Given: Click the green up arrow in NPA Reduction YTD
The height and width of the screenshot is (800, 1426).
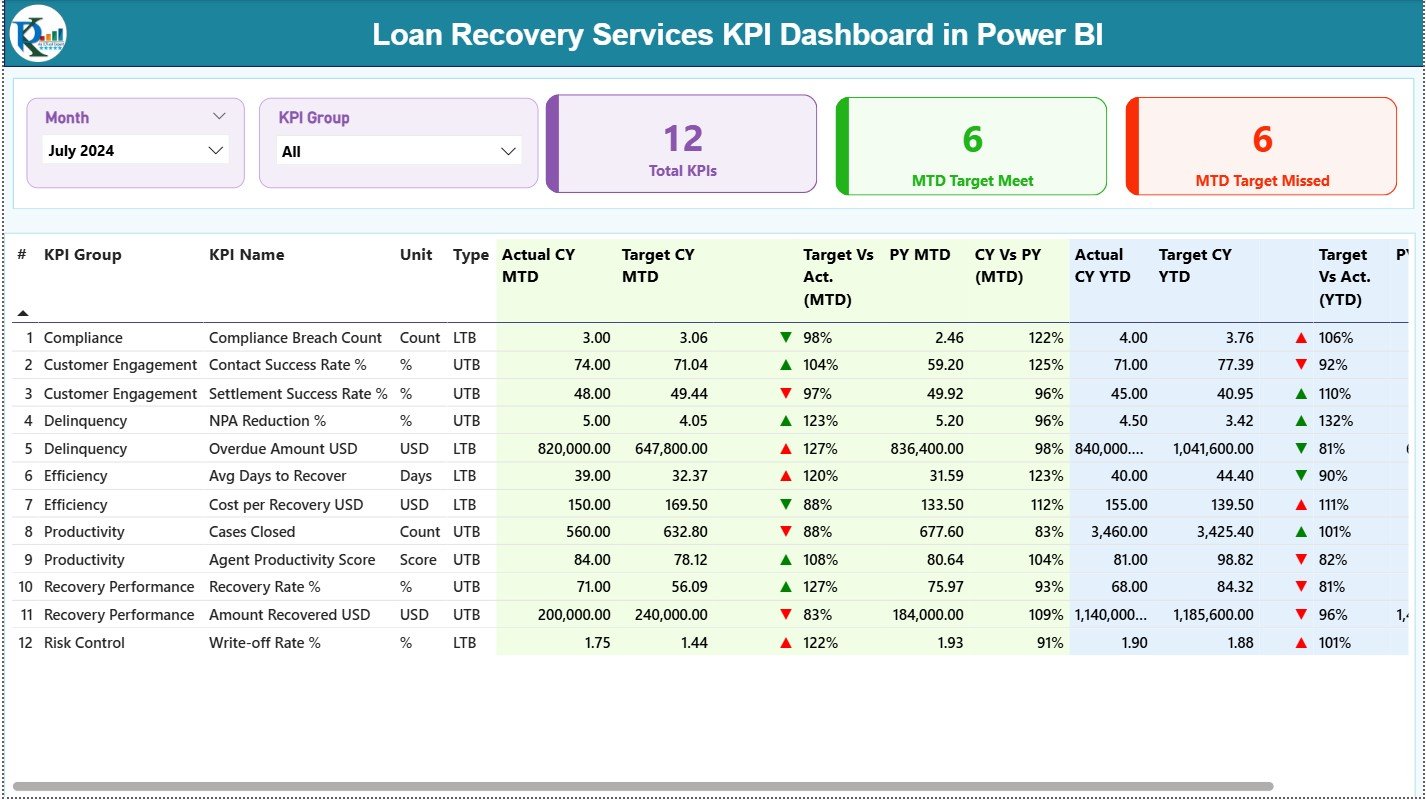Looking at the screenshot, I should click(x=1302, y=420).
